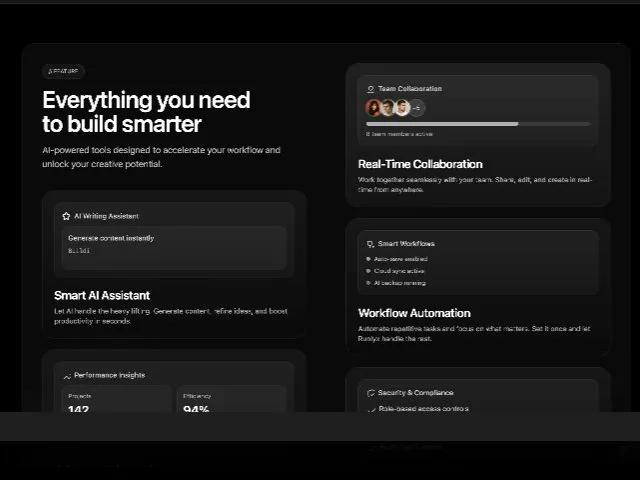This screenshot has height=480, width=640.
Task: Click the team activity progress bar
Action: 478,124
